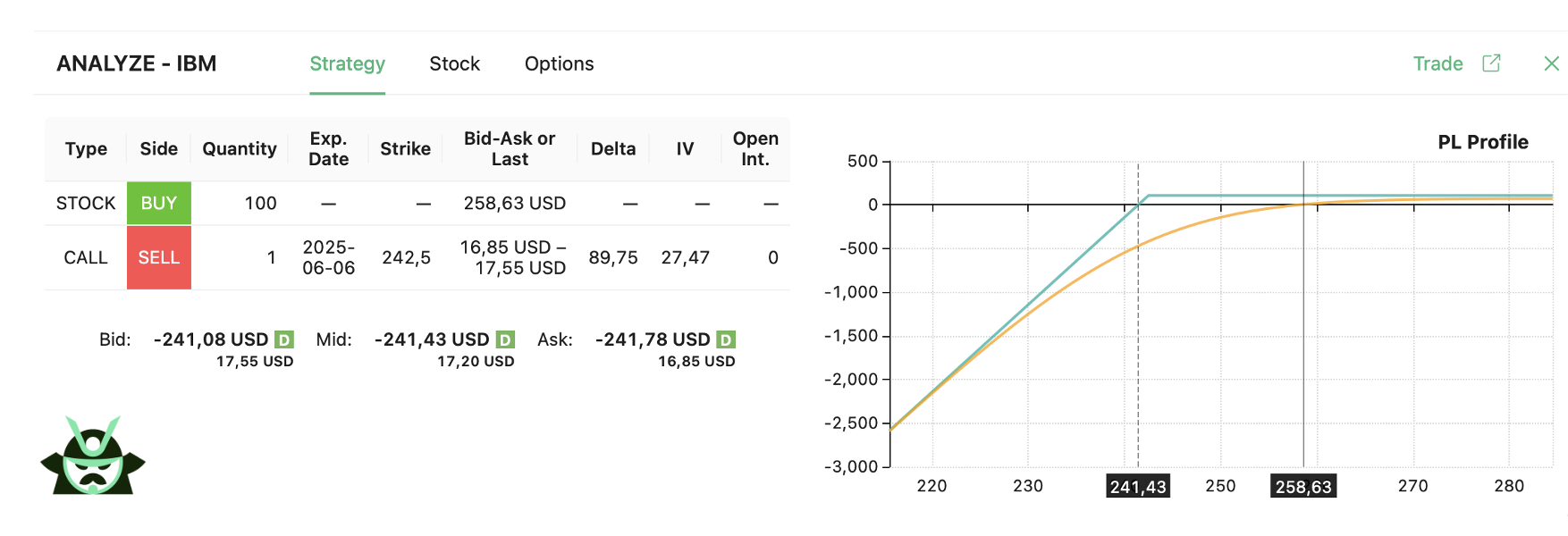Edit the call strike value 242,5
The height and width of the screenshot is (536, 1568).
pos(406,257)
